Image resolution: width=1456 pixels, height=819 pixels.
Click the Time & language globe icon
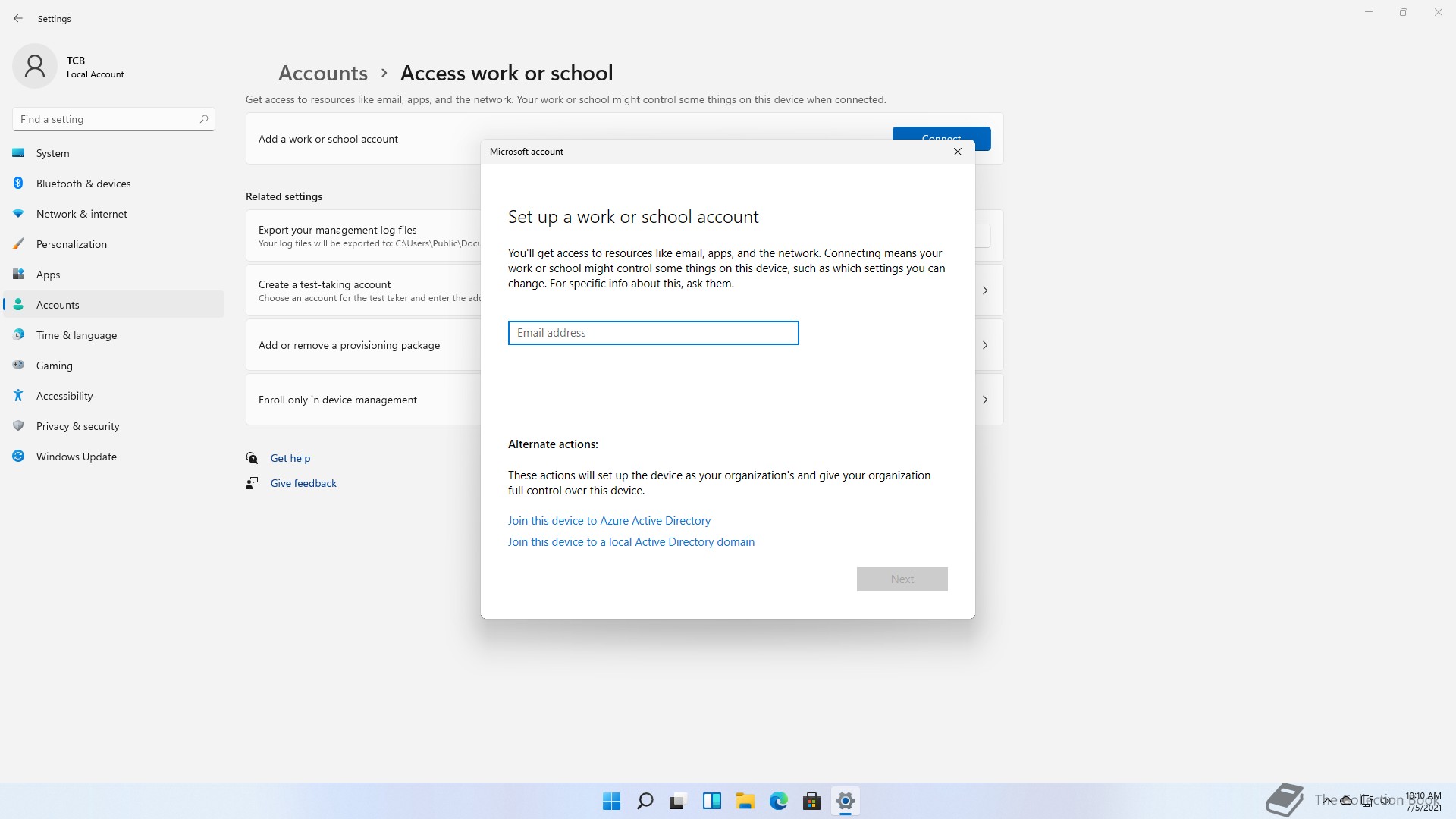pyautogui.click(x=18, y=335)
